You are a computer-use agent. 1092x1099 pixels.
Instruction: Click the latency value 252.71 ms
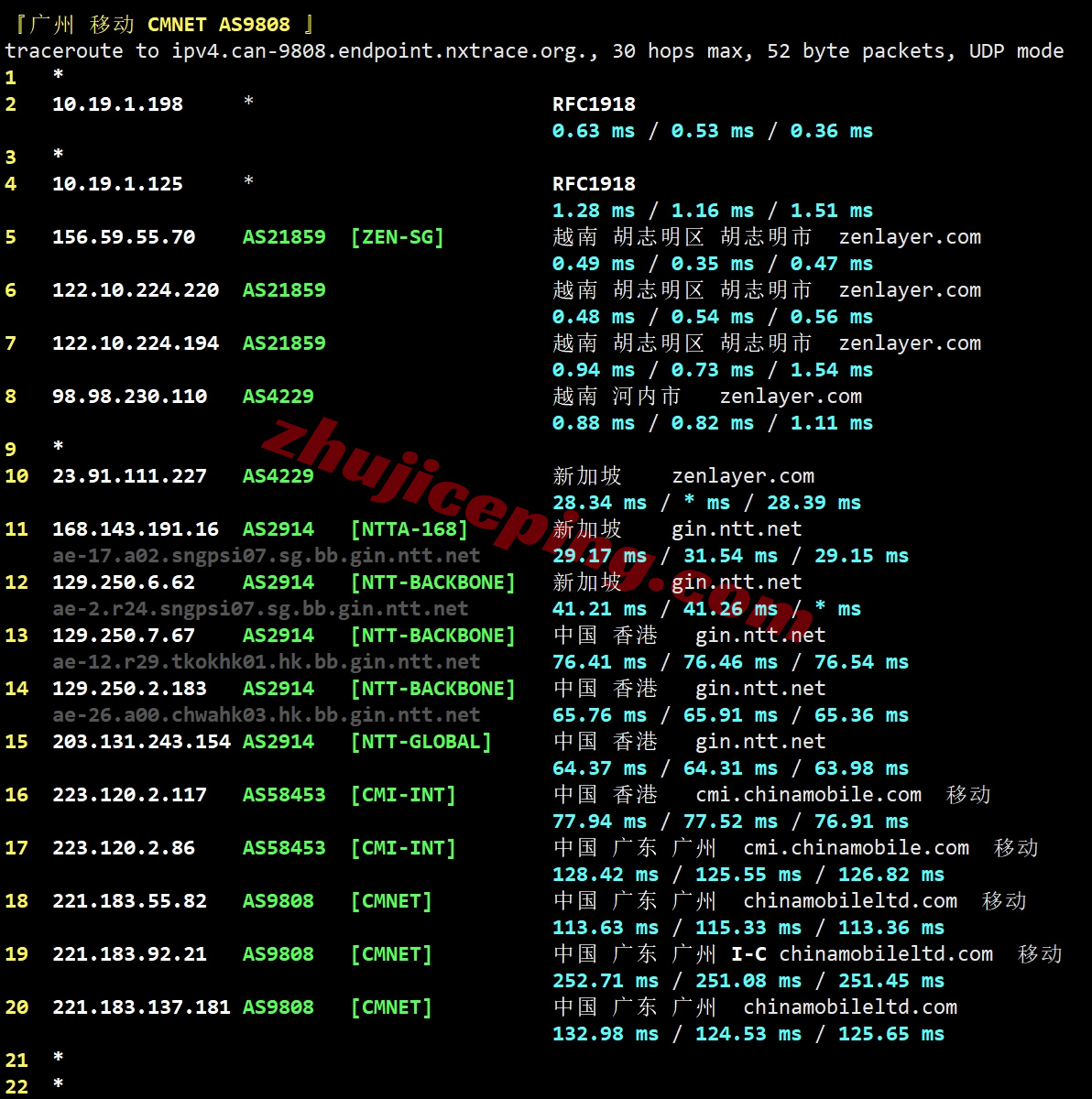point(606,981)
